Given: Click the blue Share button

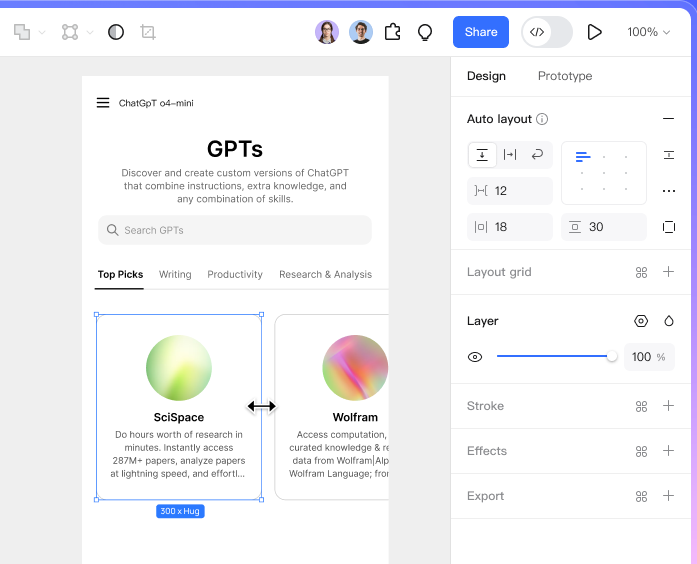Looking at the screenshot, I should [481, 32].
